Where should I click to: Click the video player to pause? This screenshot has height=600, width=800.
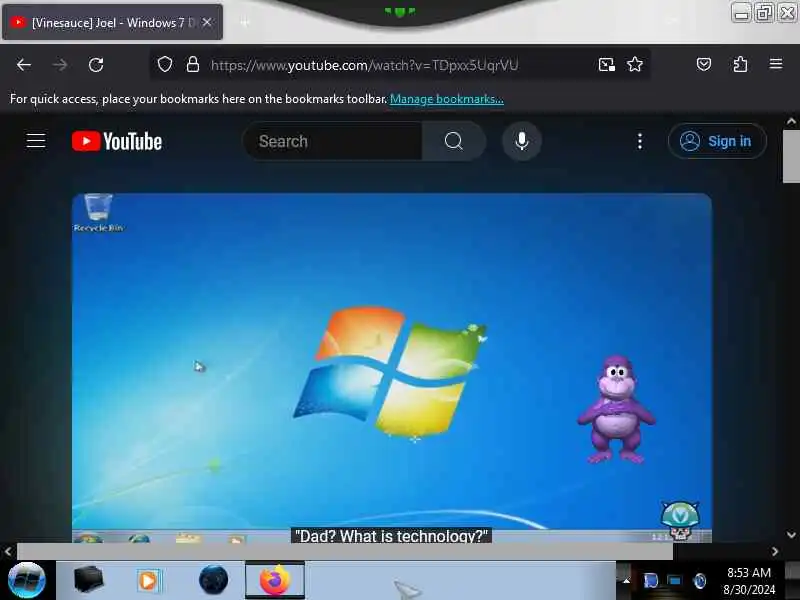[392, 366]
